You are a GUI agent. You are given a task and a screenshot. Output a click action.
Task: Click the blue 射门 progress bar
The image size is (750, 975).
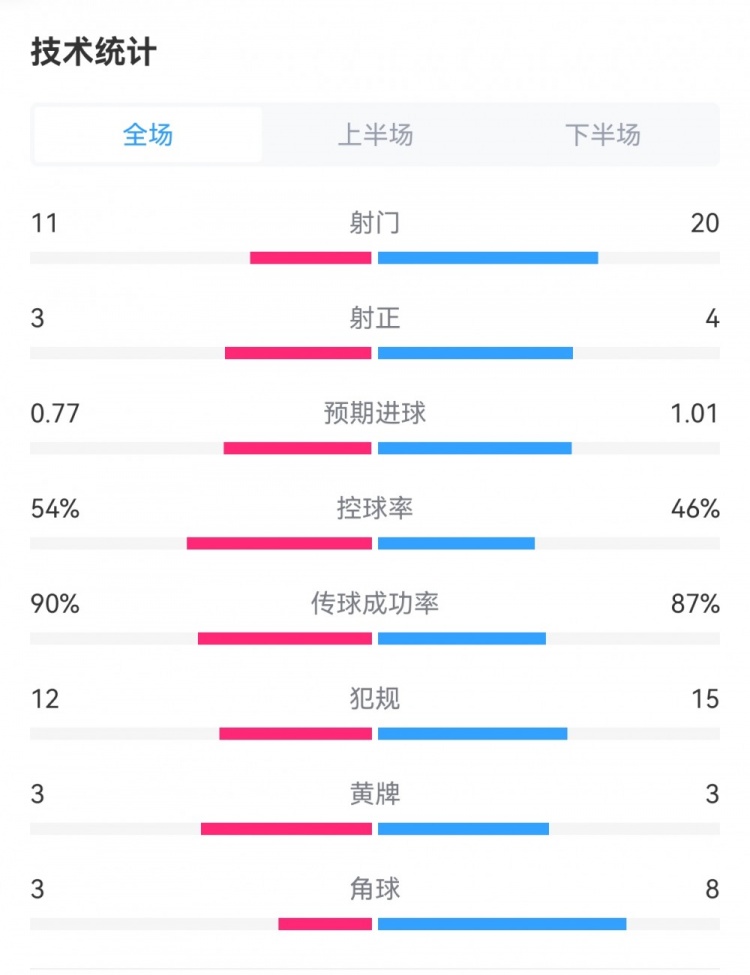488,258
